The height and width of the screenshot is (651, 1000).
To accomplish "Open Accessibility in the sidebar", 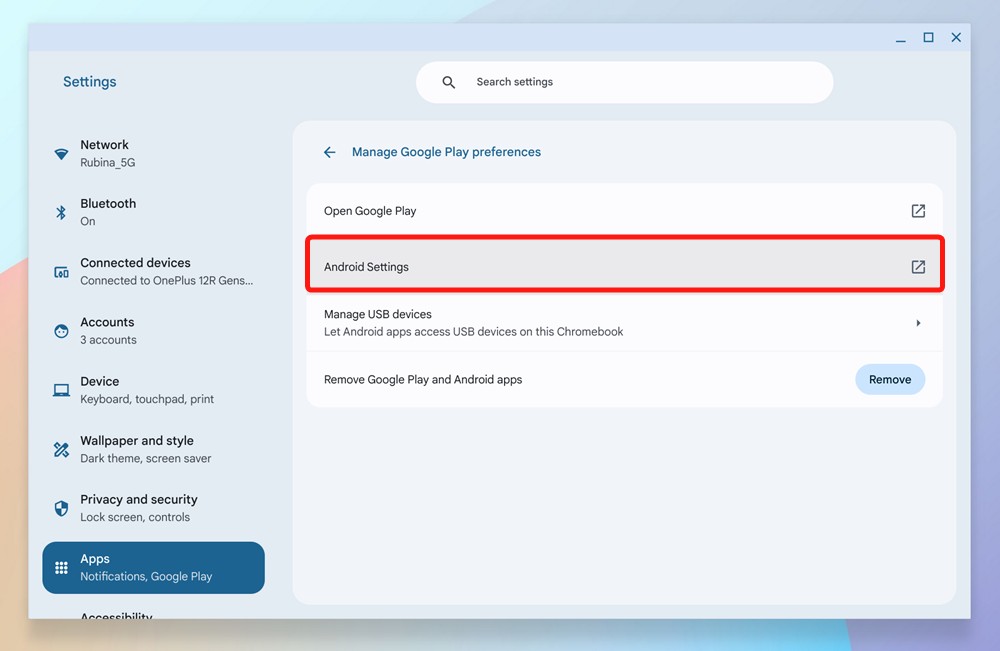I will (x=116, y=614).
